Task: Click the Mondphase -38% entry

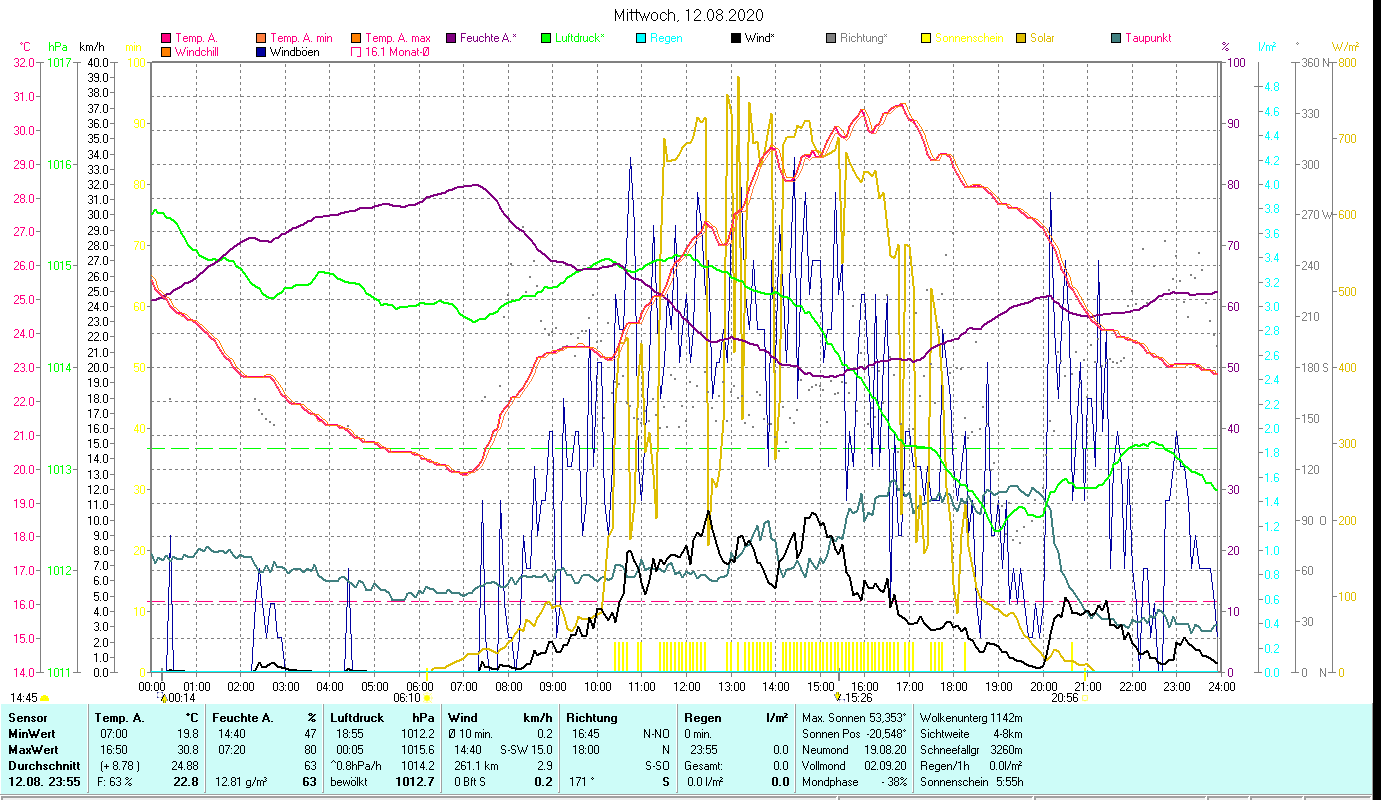Action: tap(854, 781)
